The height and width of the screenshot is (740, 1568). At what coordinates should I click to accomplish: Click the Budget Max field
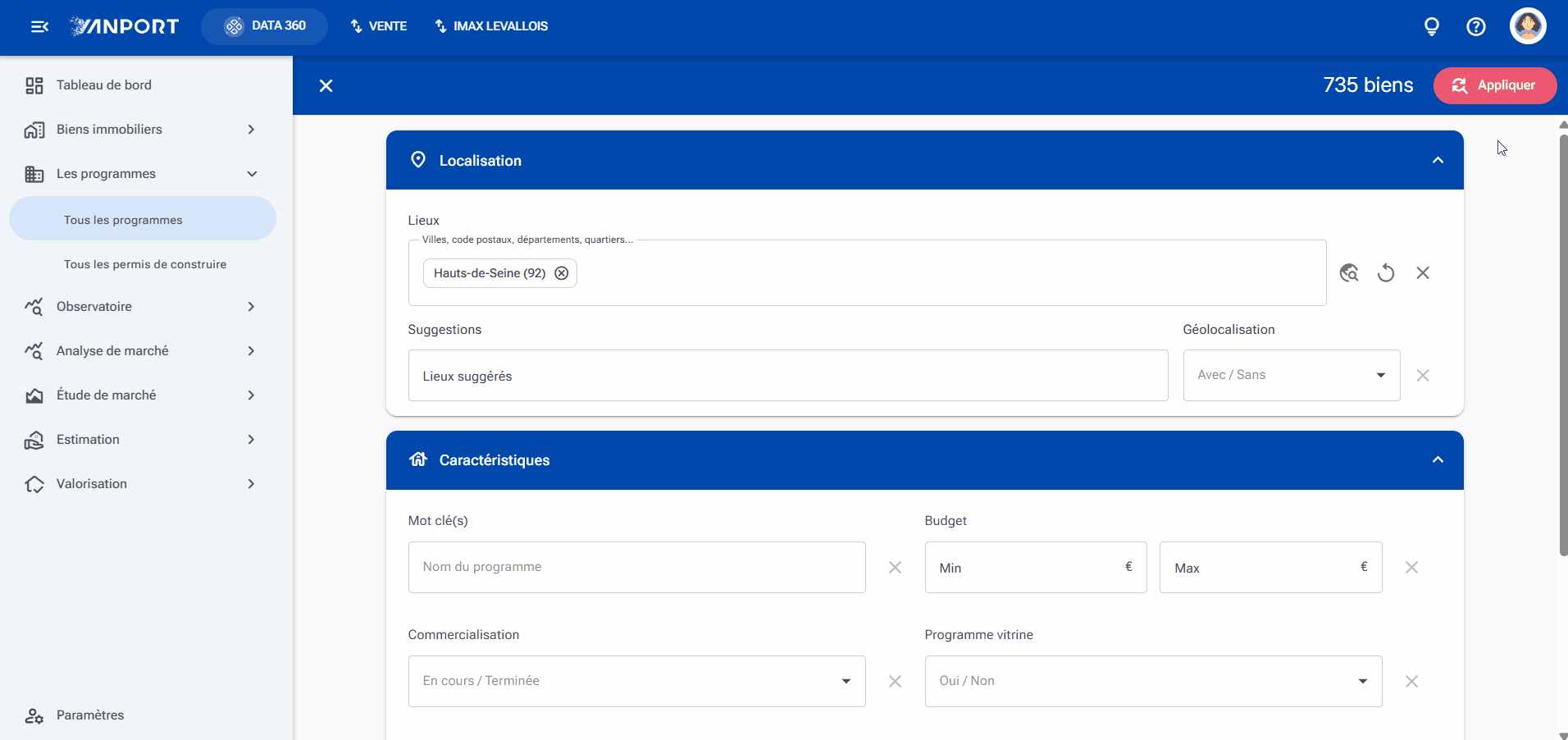pyautogui.click(x=1271, y=567)
